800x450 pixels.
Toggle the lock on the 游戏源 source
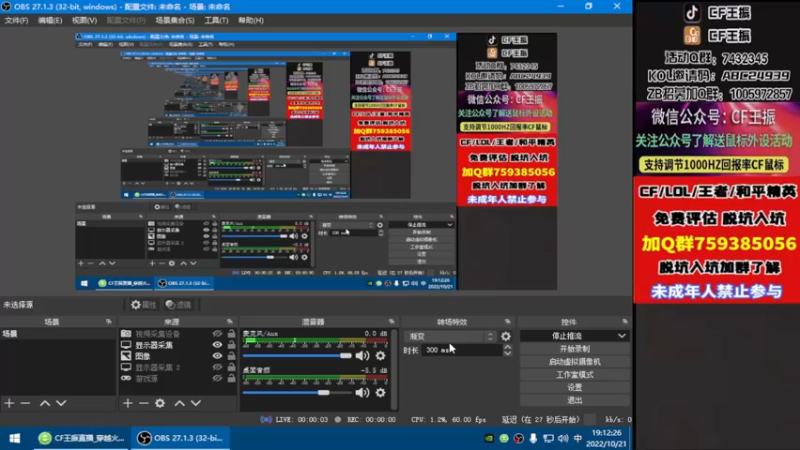[231, 379]
